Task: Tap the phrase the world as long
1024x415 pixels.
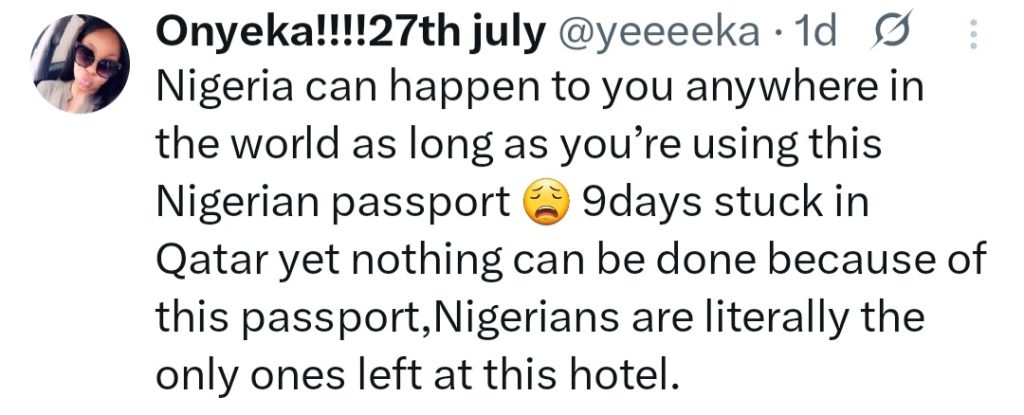Action: pos(300,148)
